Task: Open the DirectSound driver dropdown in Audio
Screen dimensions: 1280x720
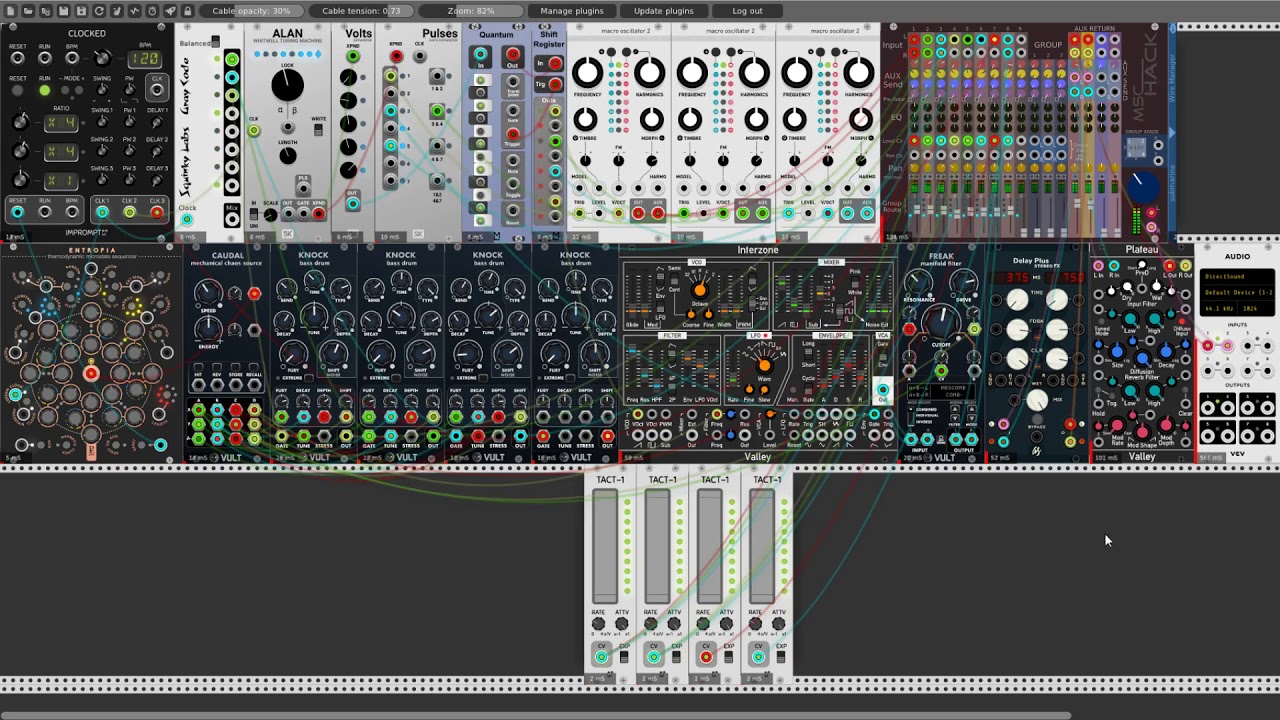Action: tap(1237, 277)
